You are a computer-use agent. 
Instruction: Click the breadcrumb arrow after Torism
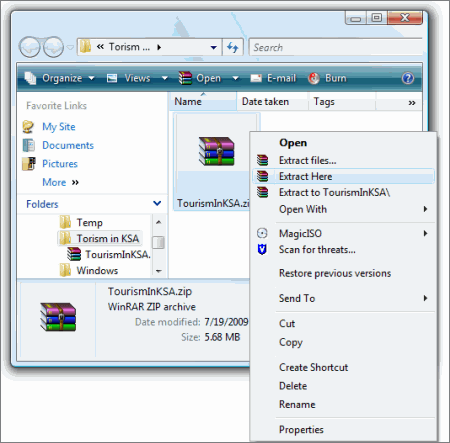pyautogui.click(x=159, y=47)
